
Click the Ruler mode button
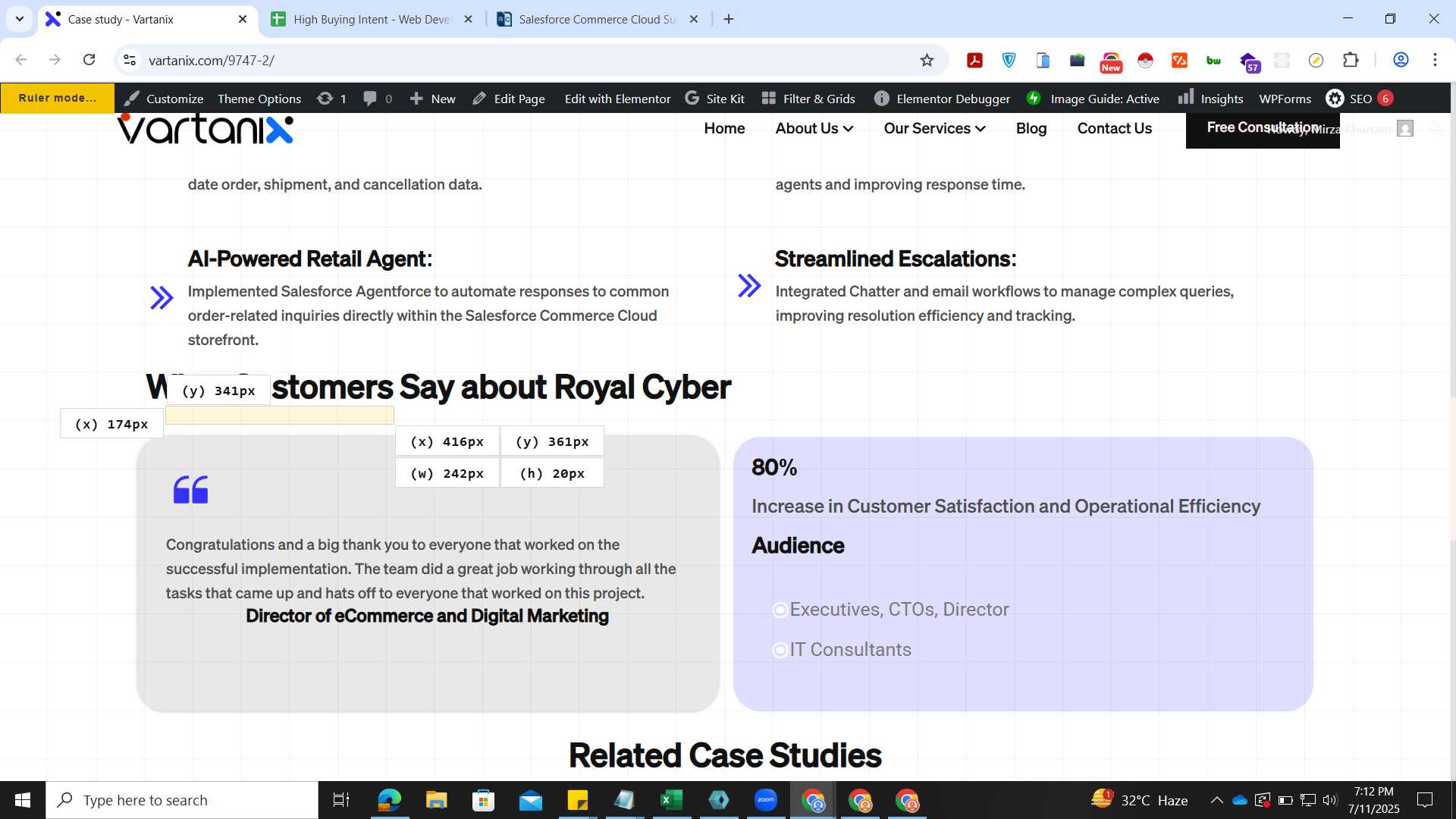(x=58, y=98)
